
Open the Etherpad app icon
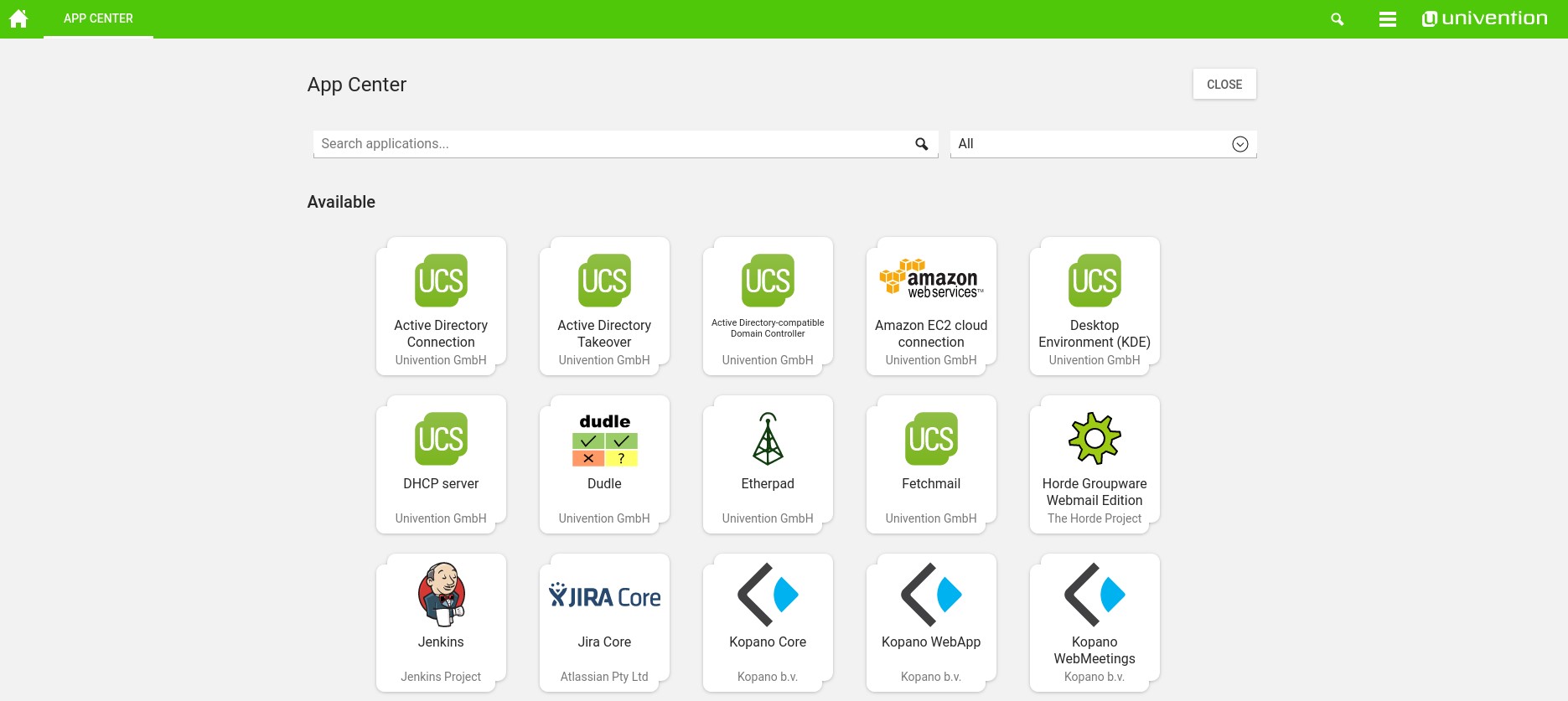[x=768, y=439]
